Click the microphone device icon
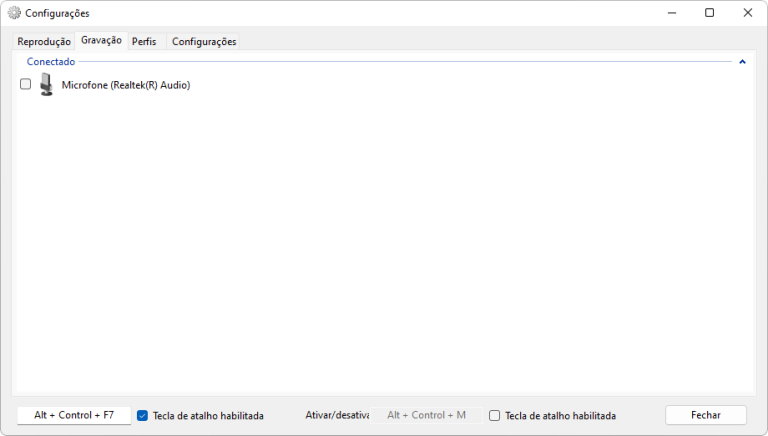This screenshot has height=436, width=768. pyautogui.click(x=46, y=85)
